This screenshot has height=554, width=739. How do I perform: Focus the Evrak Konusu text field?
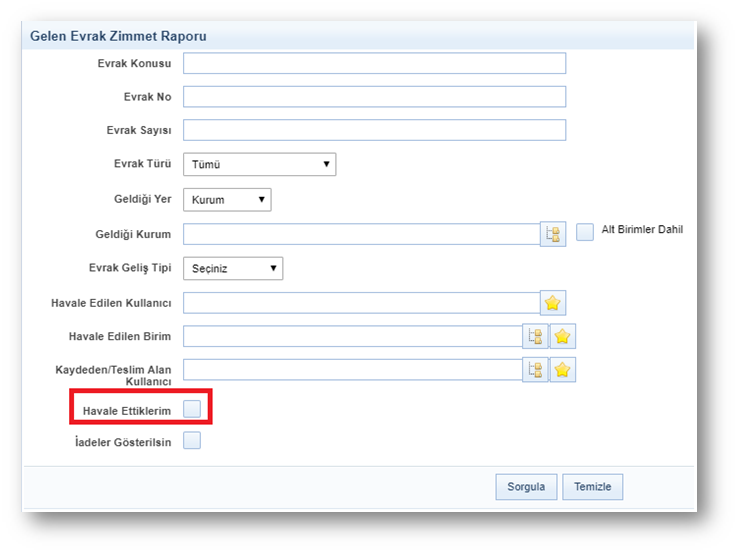click(374, 64)
